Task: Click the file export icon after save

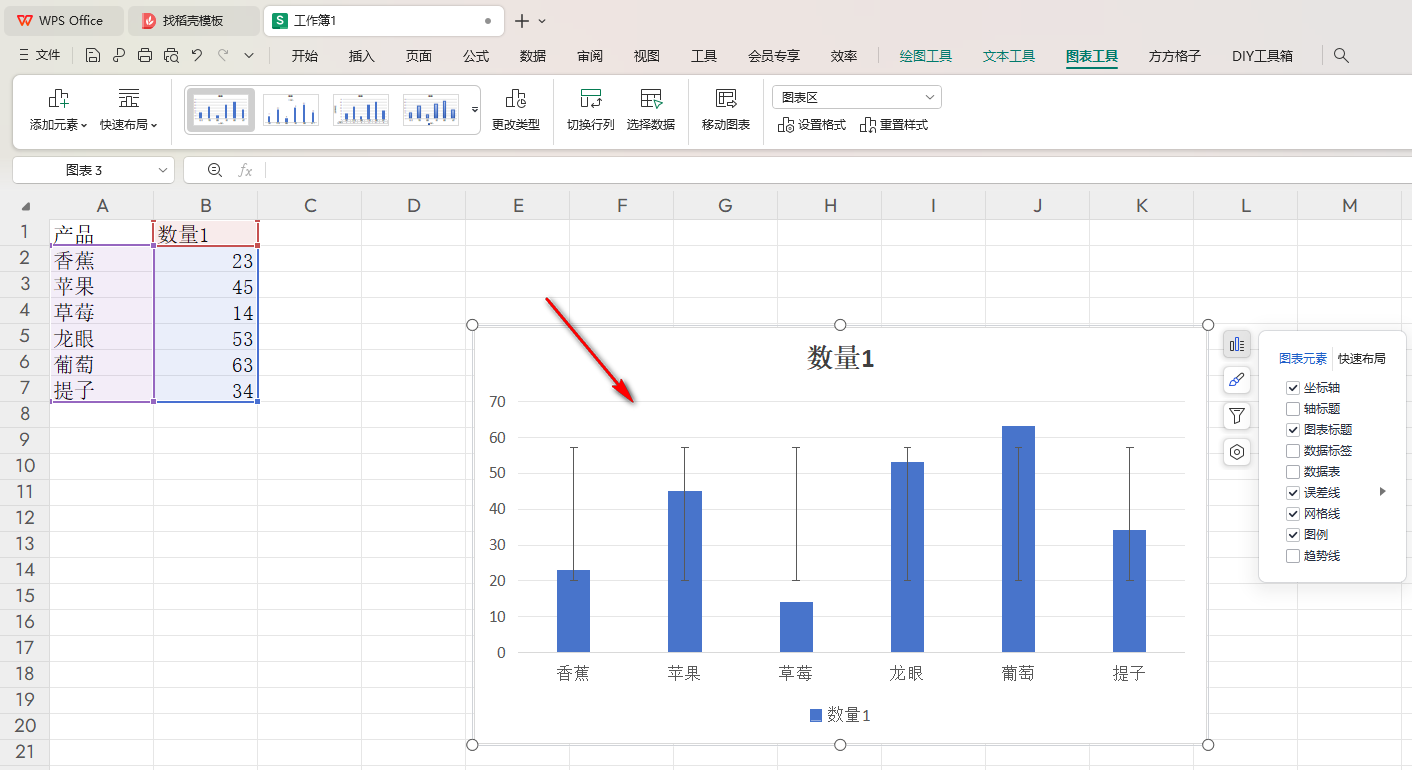Action: [119, 56]
